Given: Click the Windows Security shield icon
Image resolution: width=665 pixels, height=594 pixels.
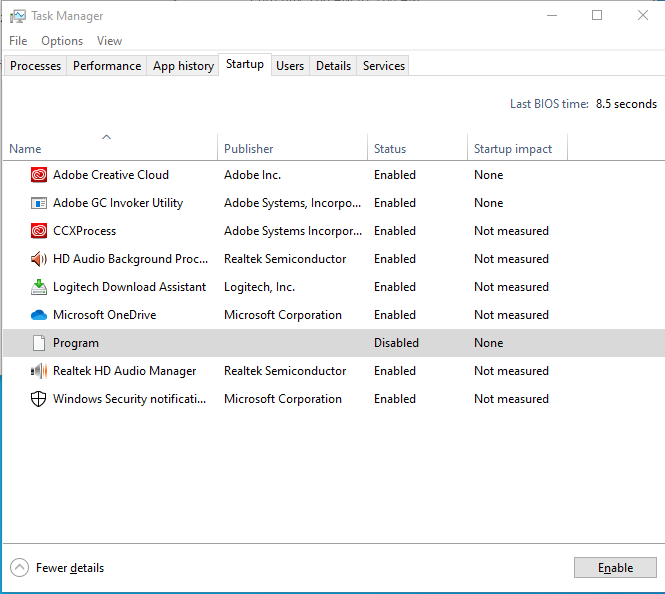Looking at the screenshot, I should (x=39, y=399).
